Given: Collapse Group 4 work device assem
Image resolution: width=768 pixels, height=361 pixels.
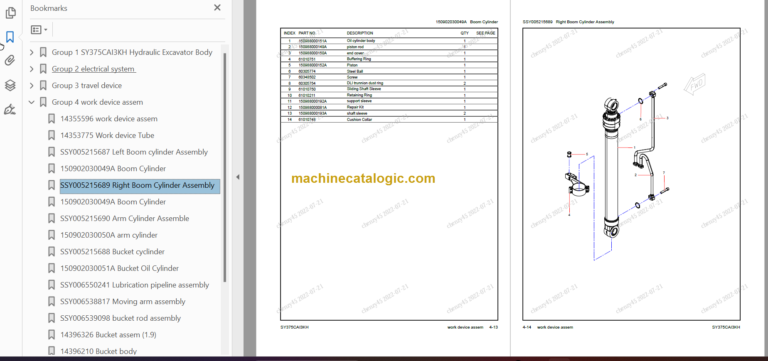Looking at the screenshot, I should tap(32, 102).
